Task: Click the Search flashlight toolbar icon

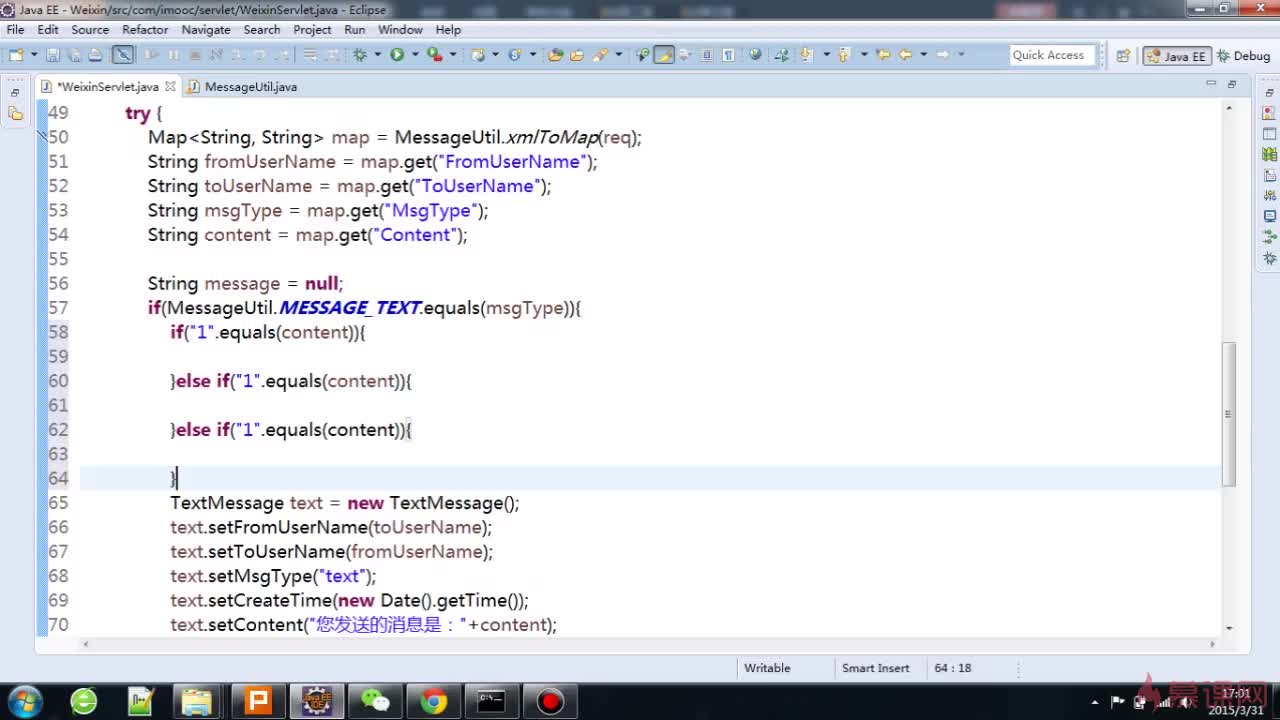Action: tap(600, 55)
